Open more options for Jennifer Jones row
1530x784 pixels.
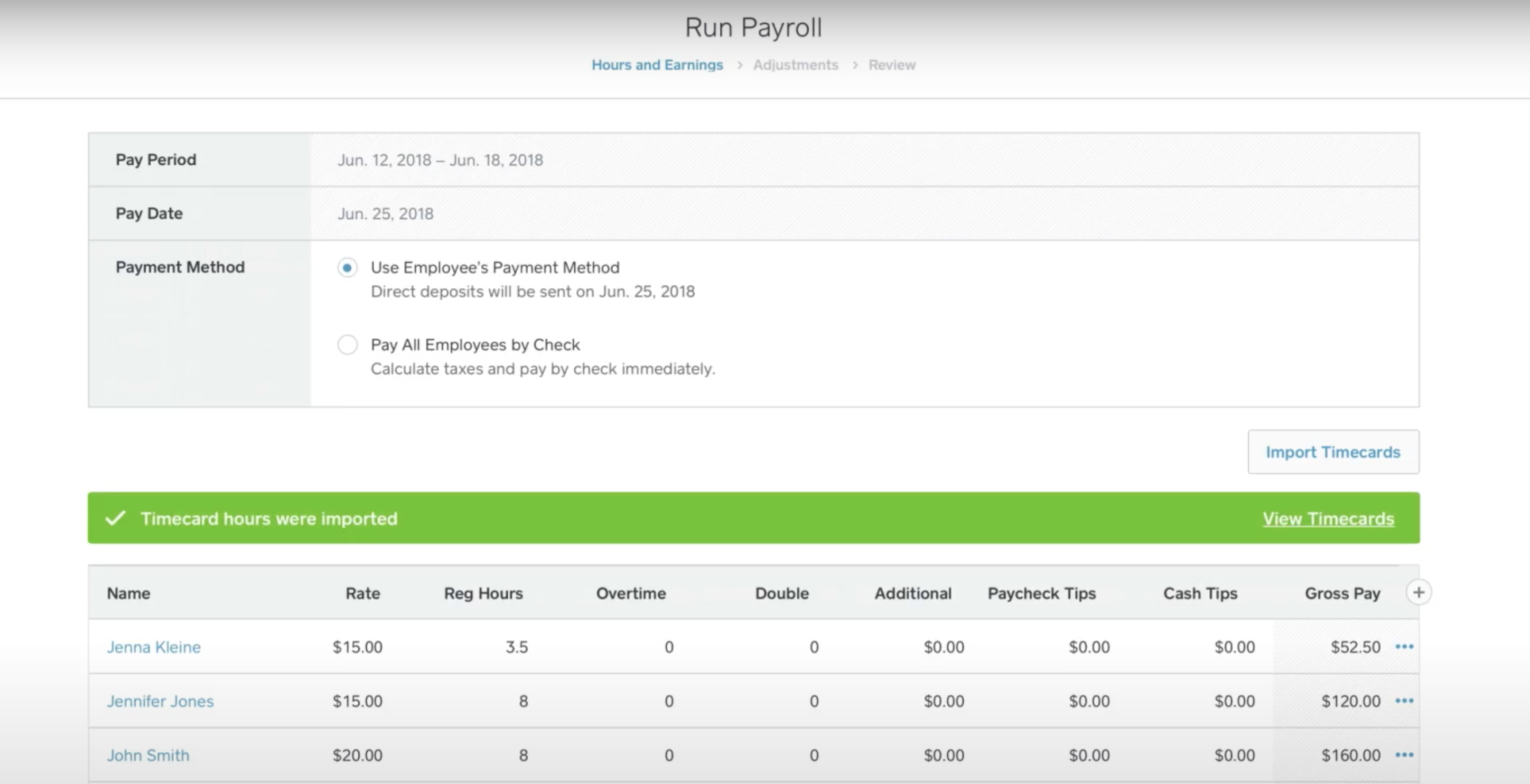(x=1404, y=701)
